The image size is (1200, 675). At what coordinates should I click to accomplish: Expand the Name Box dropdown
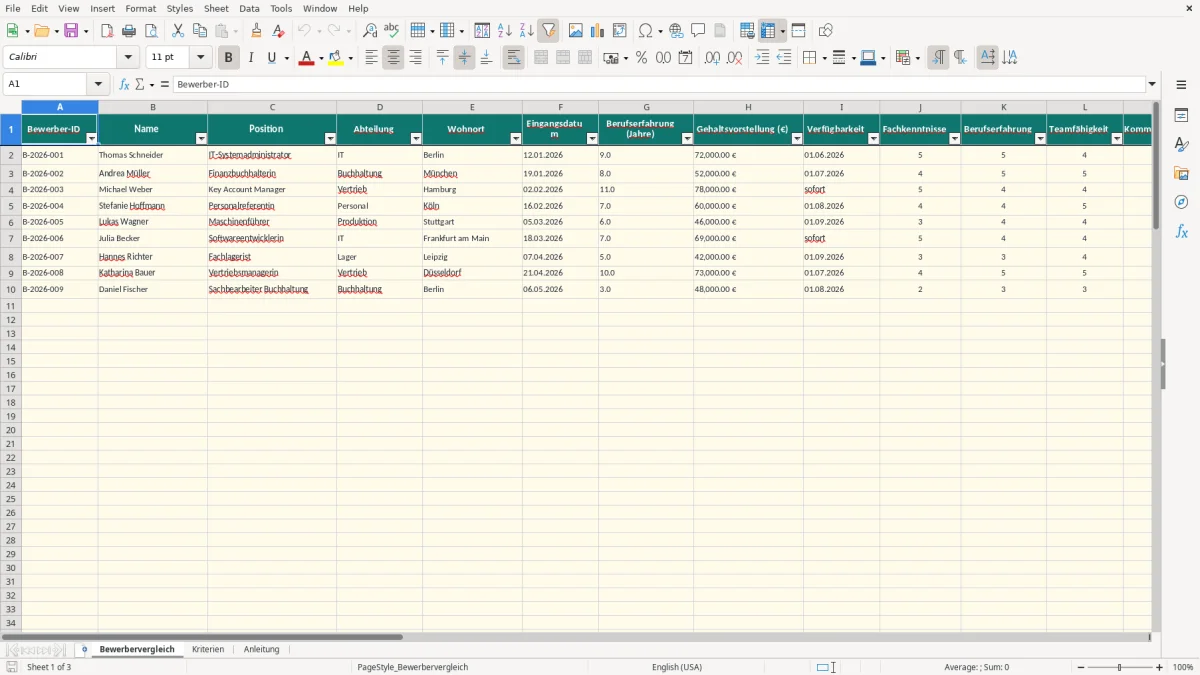98,84
